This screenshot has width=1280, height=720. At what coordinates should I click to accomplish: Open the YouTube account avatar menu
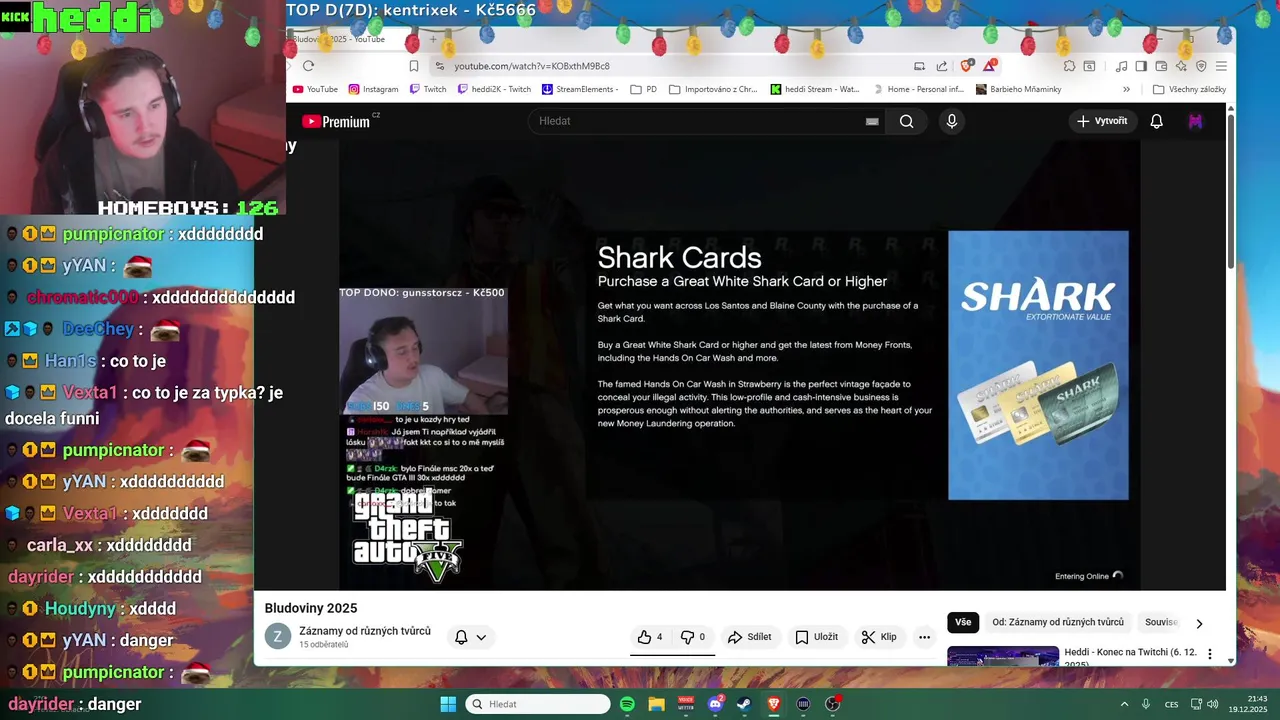(x=1195, y=121)
